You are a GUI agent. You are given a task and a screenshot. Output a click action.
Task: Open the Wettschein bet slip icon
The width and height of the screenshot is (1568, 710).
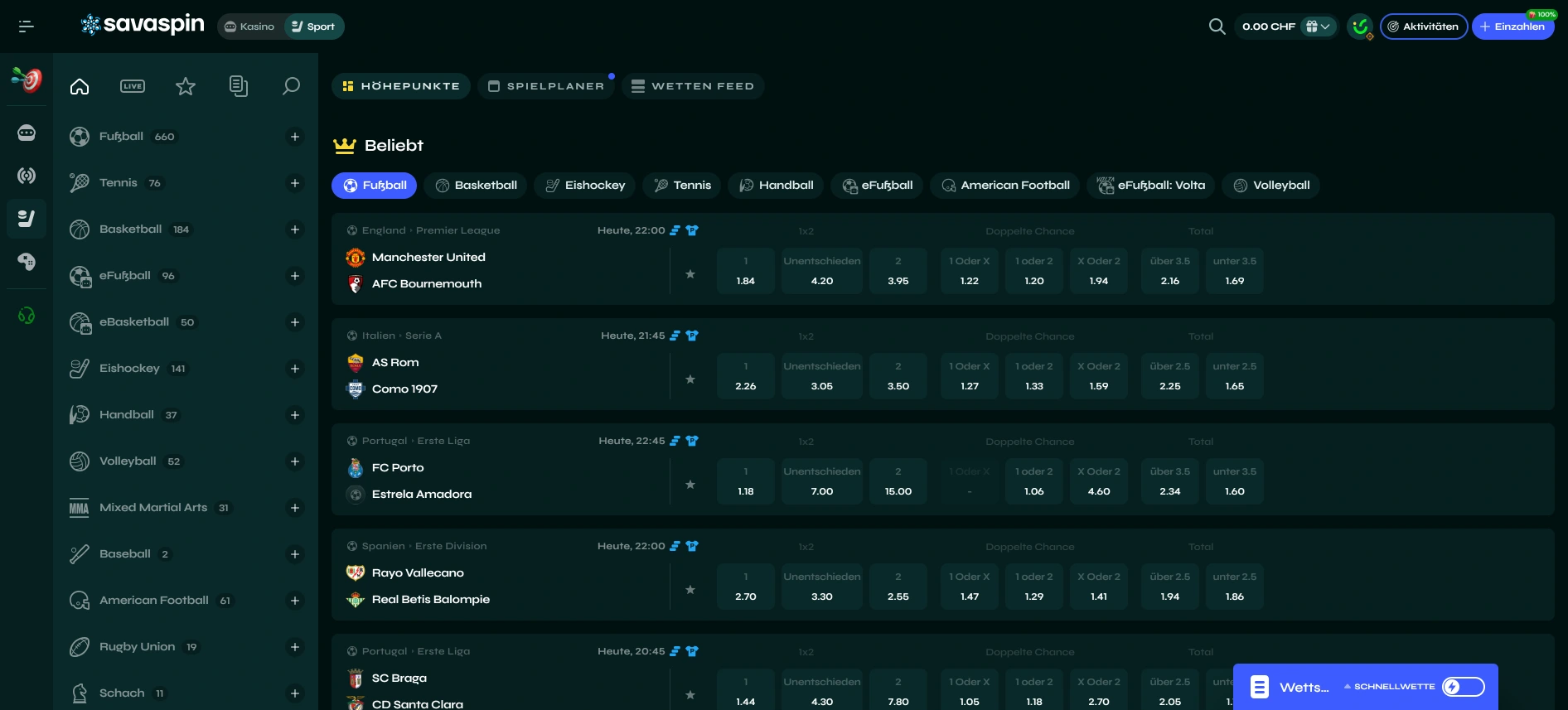(x=1260, y=687)
